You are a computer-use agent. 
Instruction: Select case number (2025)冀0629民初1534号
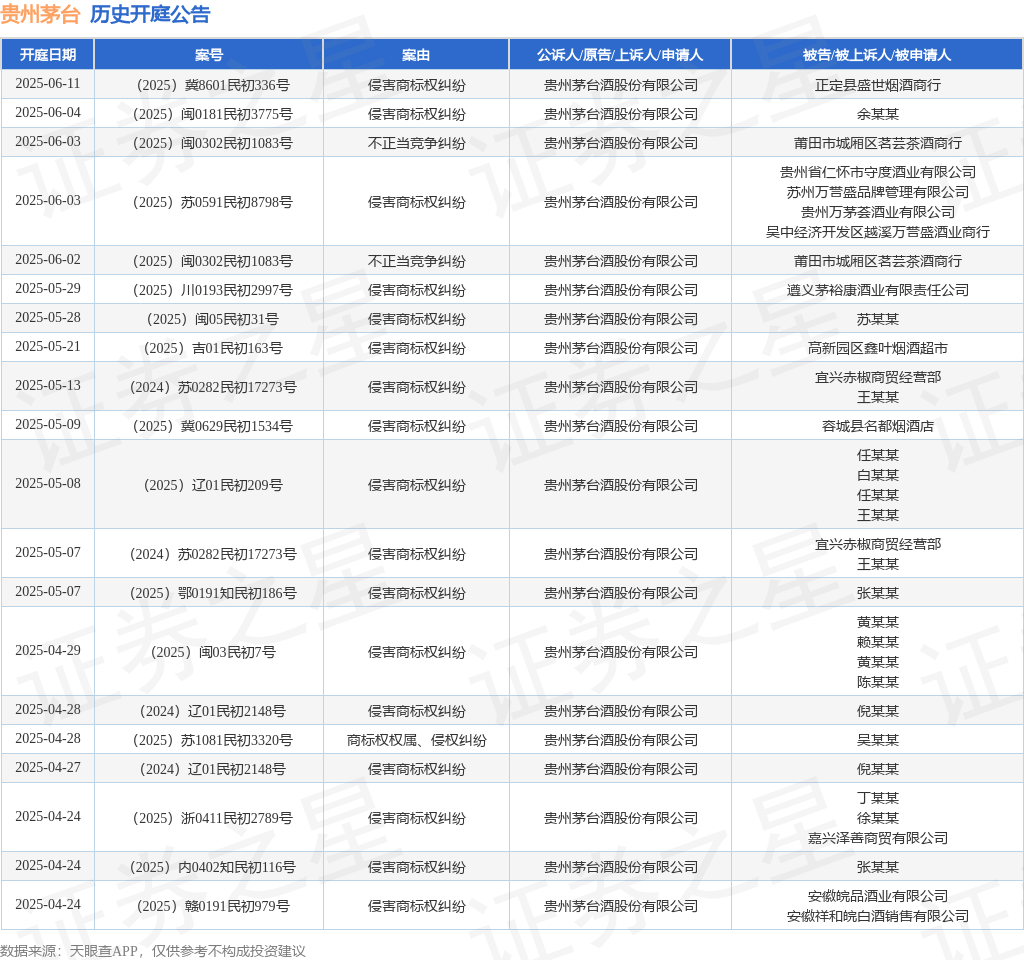click(212, 426)
